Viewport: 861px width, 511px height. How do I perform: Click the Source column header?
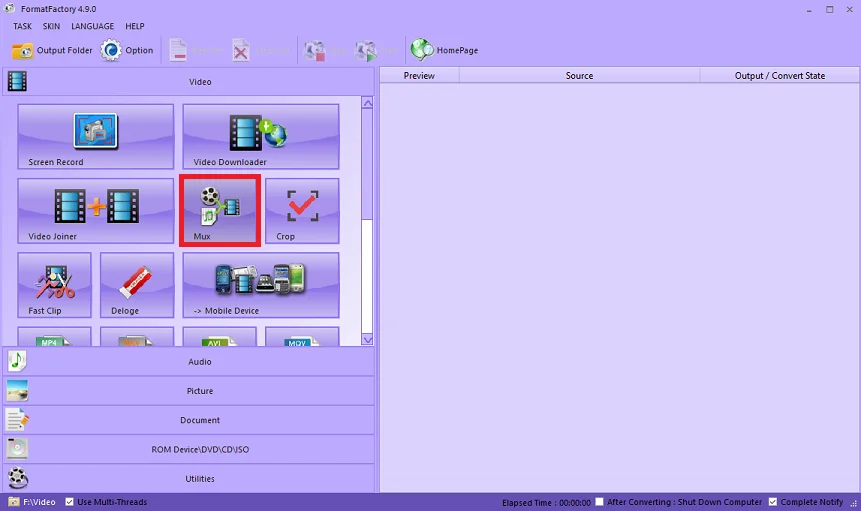pos(579,76)
